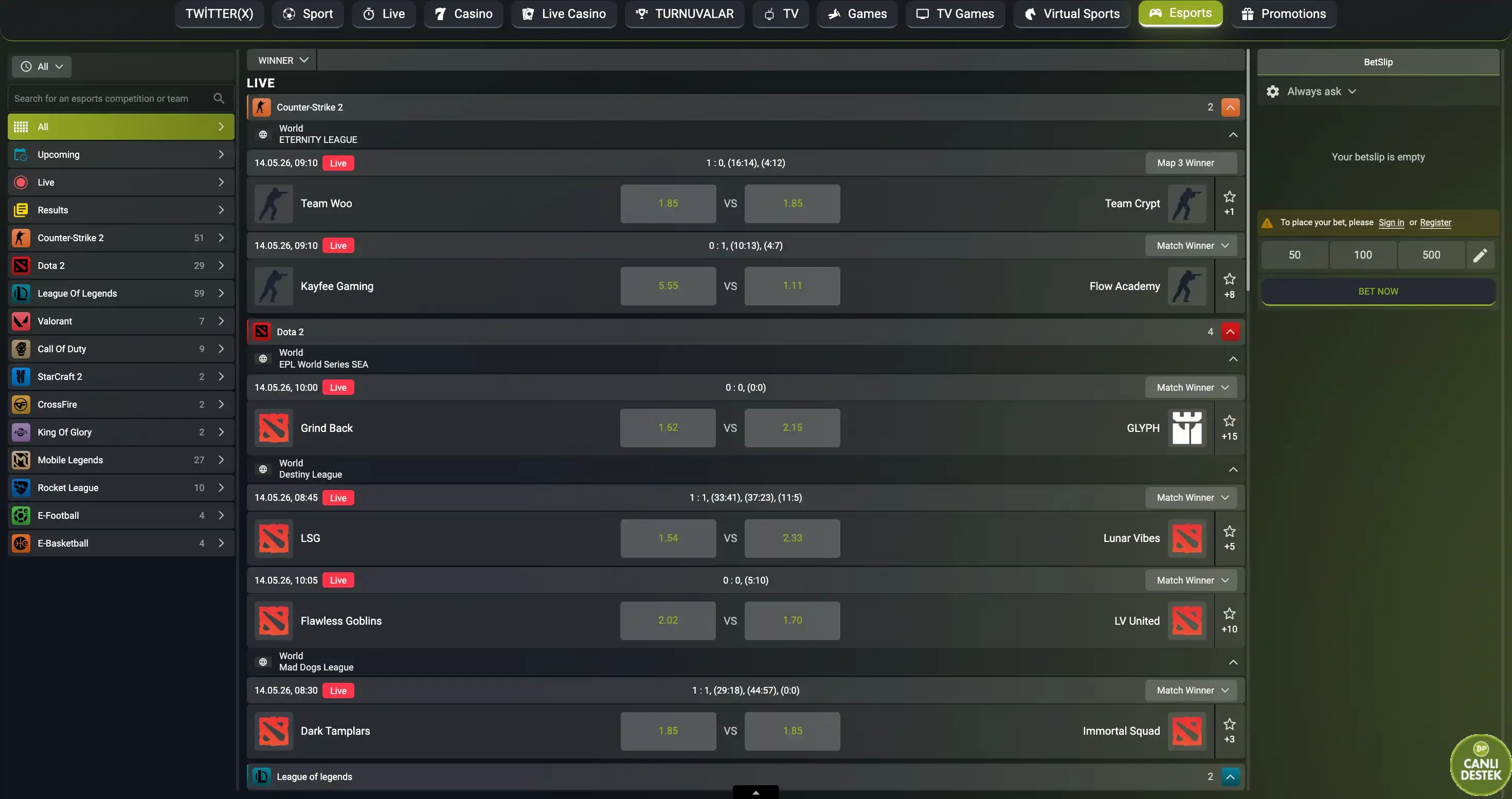Screen dimensions: 1512x799
Task: Open the Always ask dropdown
Action: click(x=1321, y=92)
